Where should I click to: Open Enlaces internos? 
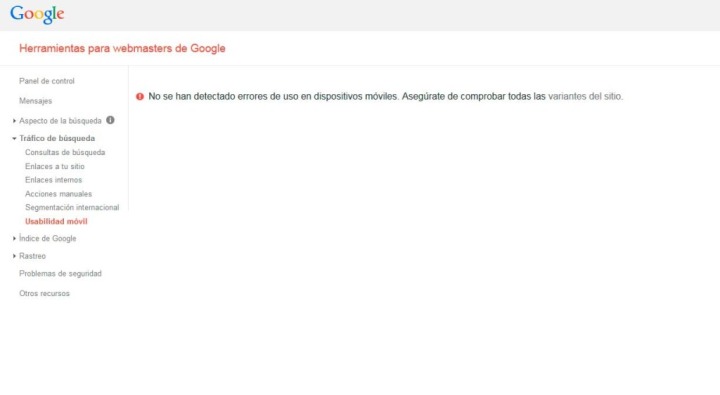(54, 180)
